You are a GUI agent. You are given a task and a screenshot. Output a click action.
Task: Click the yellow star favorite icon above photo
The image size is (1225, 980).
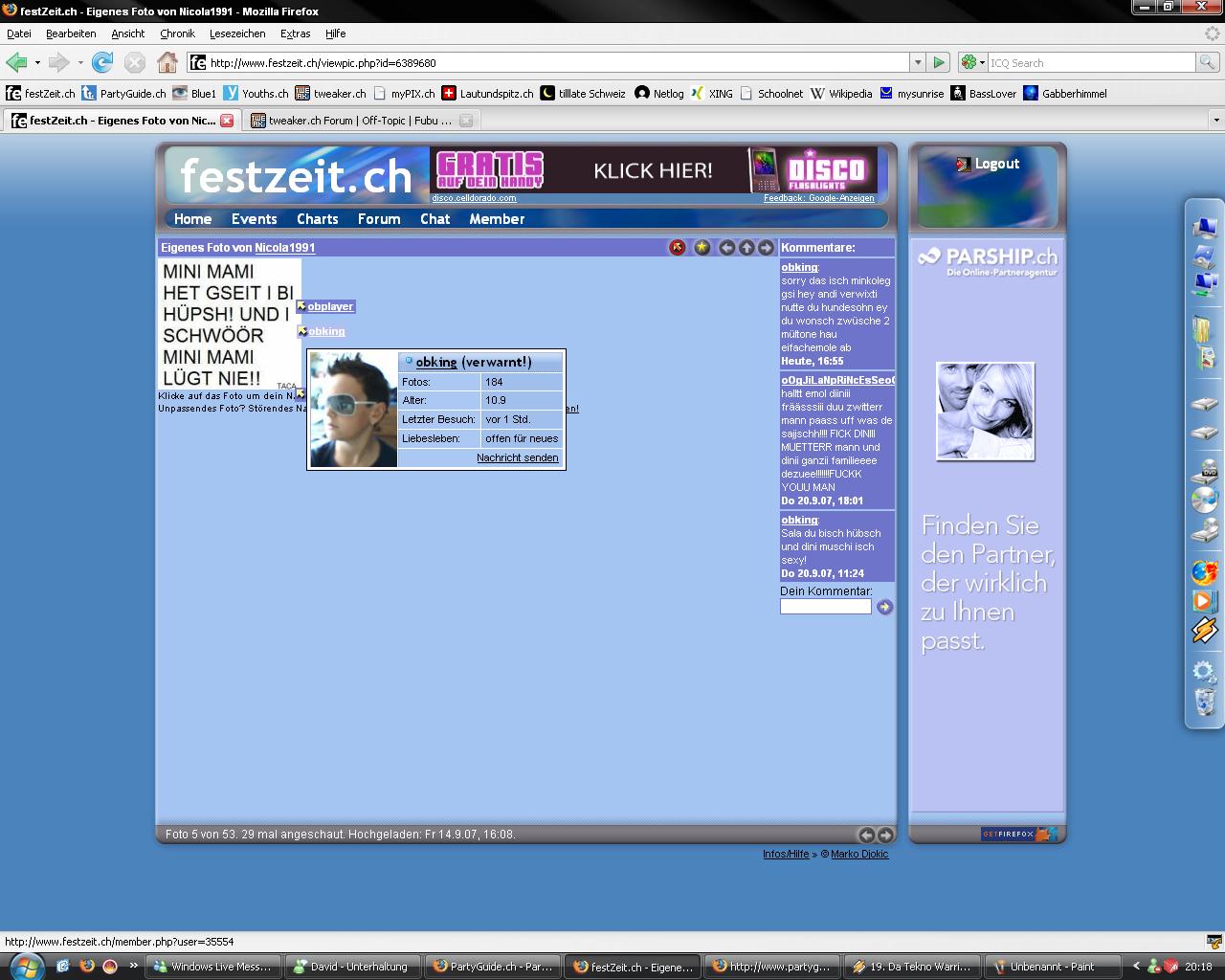click(x=702, y=248)
